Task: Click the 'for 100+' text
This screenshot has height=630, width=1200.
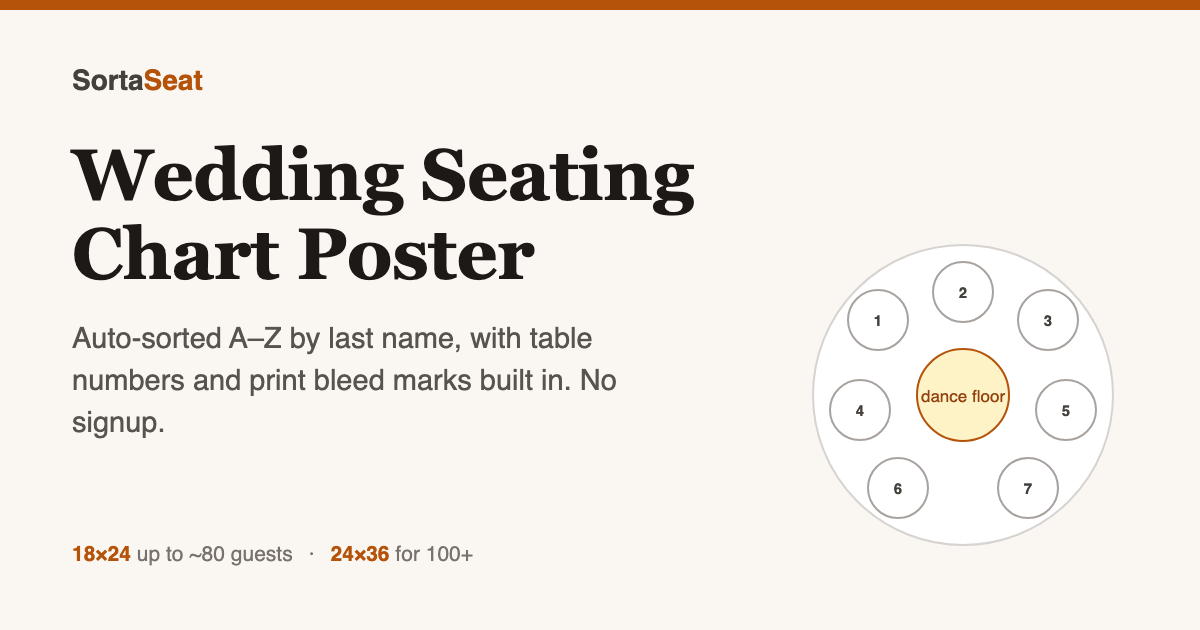Action: click(x=434, y=554)
